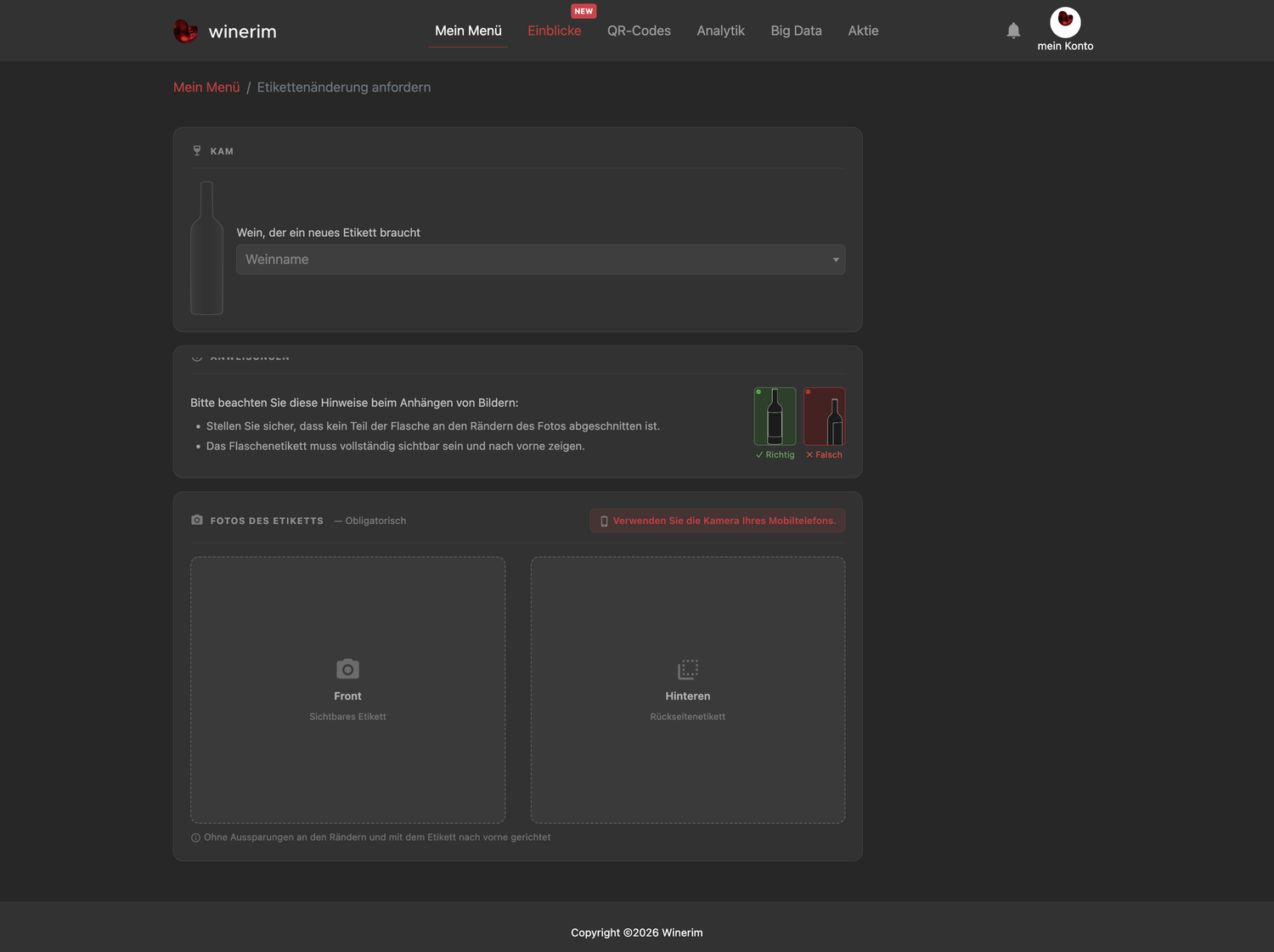Image resolution: width=1274 pixels, height=952 pixels.
Task: Click the bottle placeholder image
Action: [206, 248]
